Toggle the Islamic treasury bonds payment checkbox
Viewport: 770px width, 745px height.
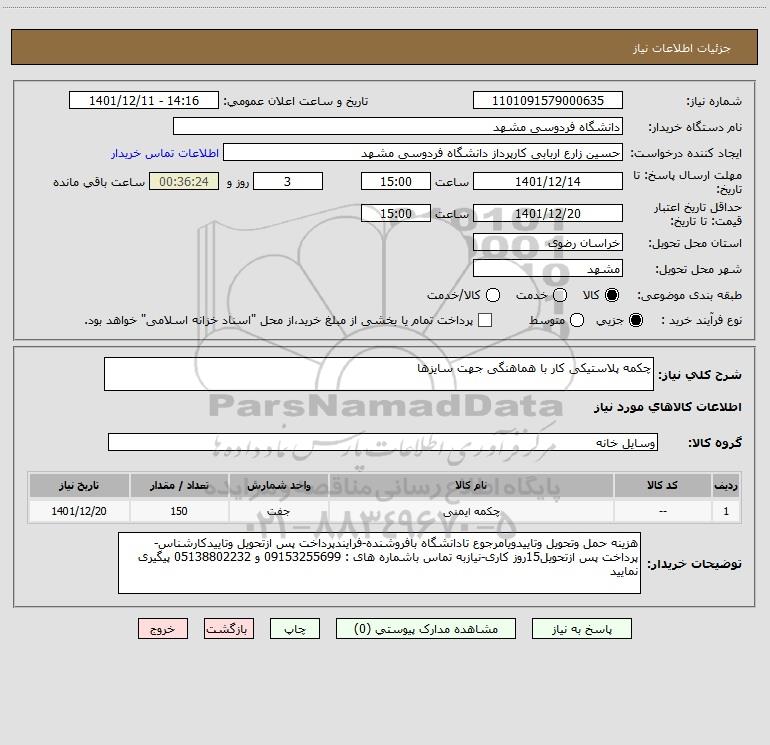[x=485, y=320]
